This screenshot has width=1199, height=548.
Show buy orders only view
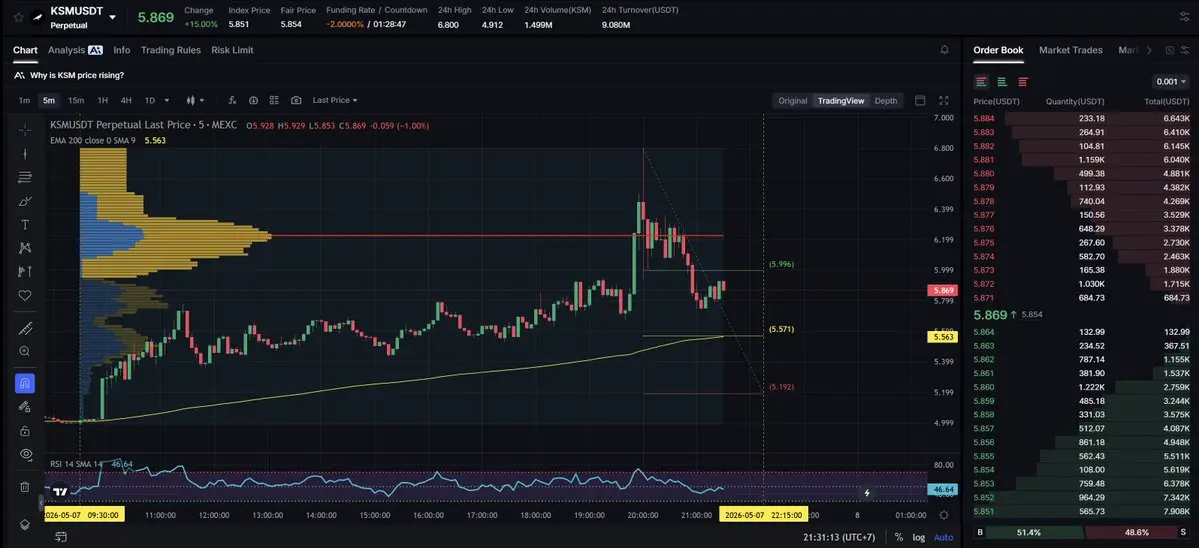(1002, 82)
